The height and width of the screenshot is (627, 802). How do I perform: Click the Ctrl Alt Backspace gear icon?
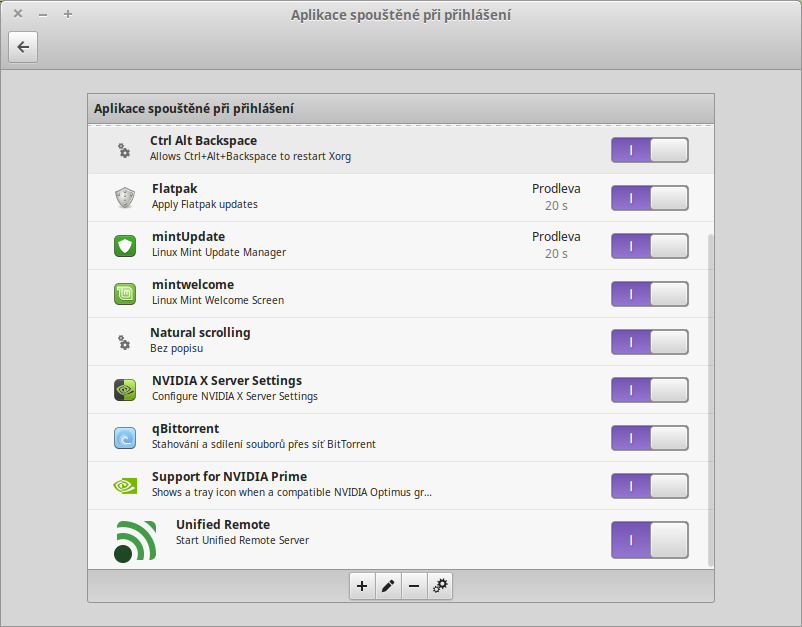point(124,150)
